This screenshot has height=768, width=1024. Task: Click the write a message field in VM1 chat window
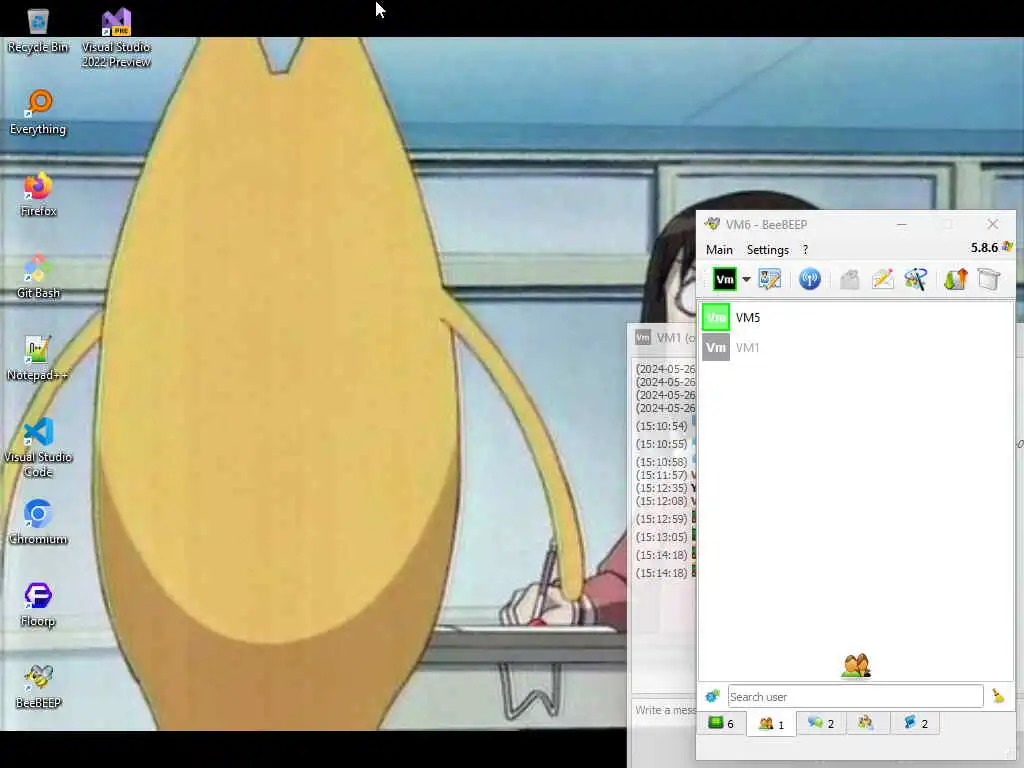pyautogui.click(x=665, y=711)
